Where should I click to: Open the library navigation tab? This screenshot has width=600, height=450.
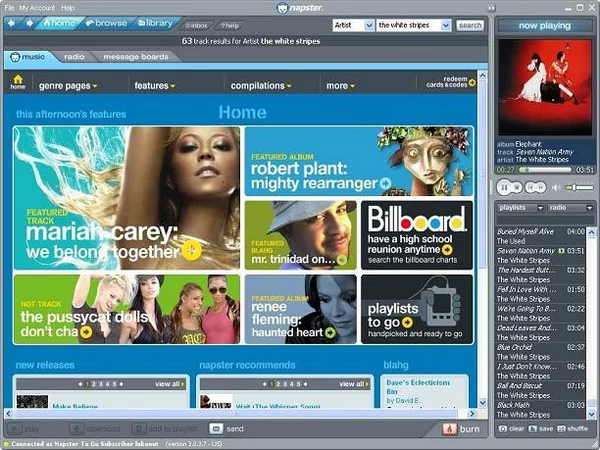click(155, 23)
